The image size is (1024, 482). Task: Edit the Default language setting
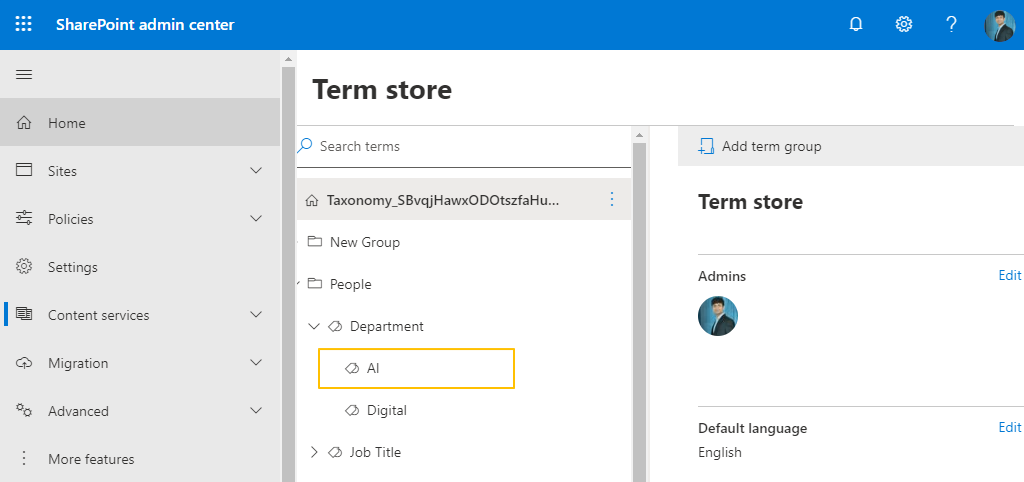pos(1009,428)
